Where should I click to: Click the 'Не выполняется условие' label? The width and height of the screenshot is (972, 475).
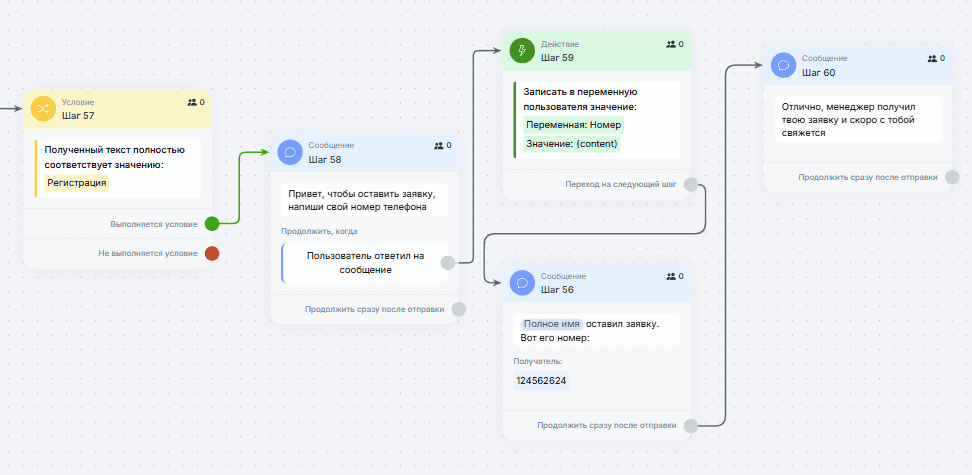point(148,254)
